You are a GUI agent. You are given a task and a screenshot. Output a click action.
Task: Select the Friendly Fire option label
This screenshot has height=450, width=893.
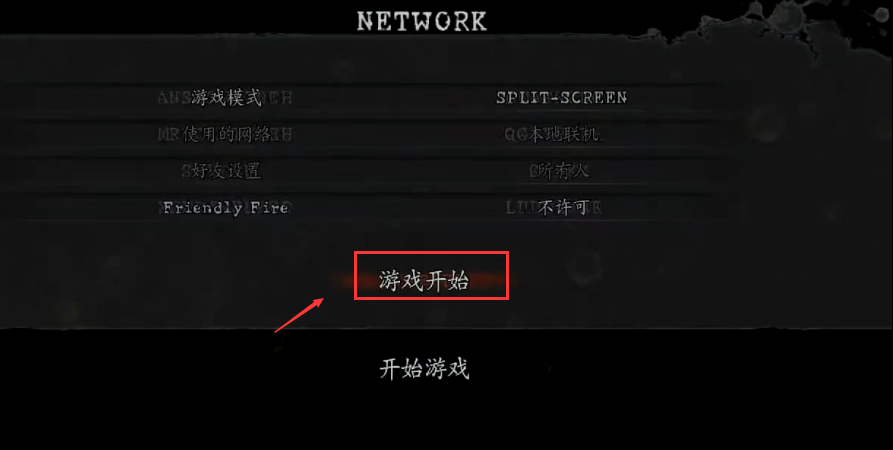226,208
